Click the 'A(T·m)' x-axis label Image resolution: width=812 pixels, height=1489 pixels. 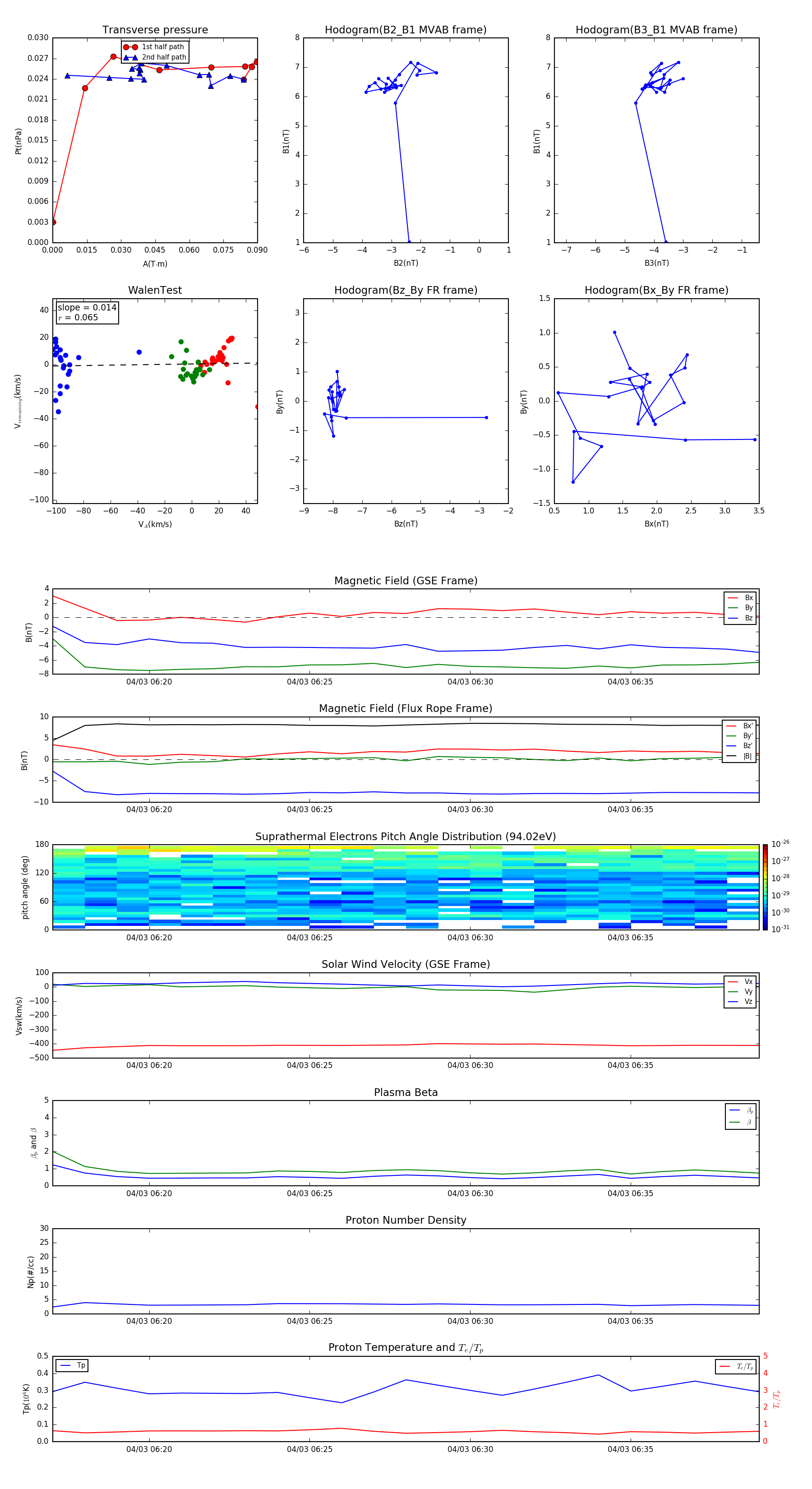click(x=155, y=264)
